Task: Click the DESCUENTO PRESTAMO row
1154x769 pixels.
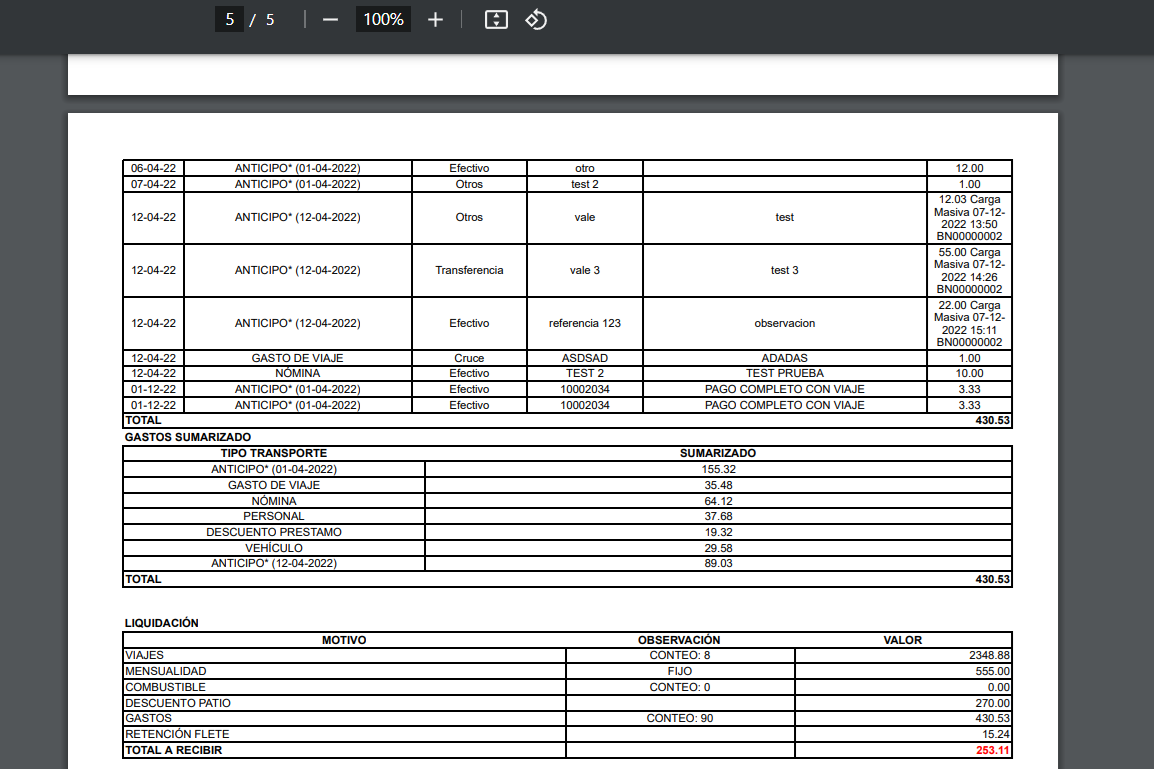Action: 274,532
